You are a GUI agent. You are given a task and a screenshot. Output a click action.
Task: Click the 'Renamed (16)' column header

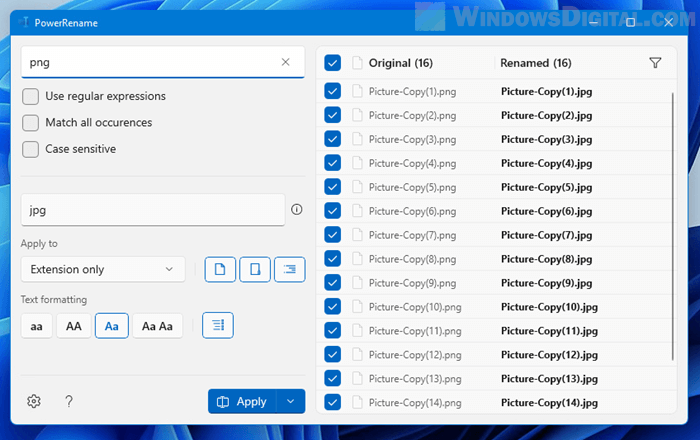[x=536, y=63]
